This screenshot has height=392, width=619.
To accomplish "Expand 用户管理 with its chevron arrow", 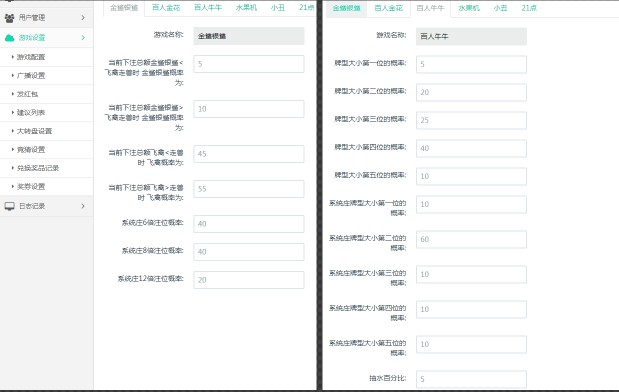I will pyautogui.click(x=83, y=18).
